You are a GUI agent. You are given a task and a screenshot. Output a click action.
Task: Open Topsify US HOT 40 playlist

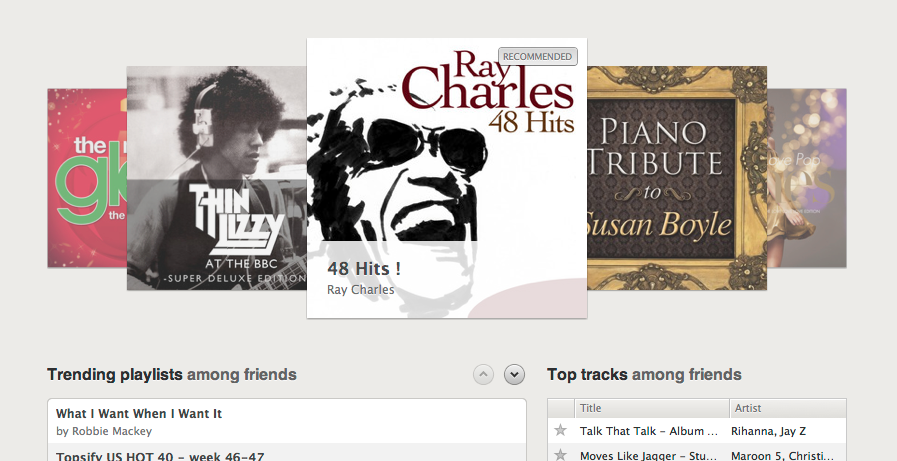coord(160,456)
